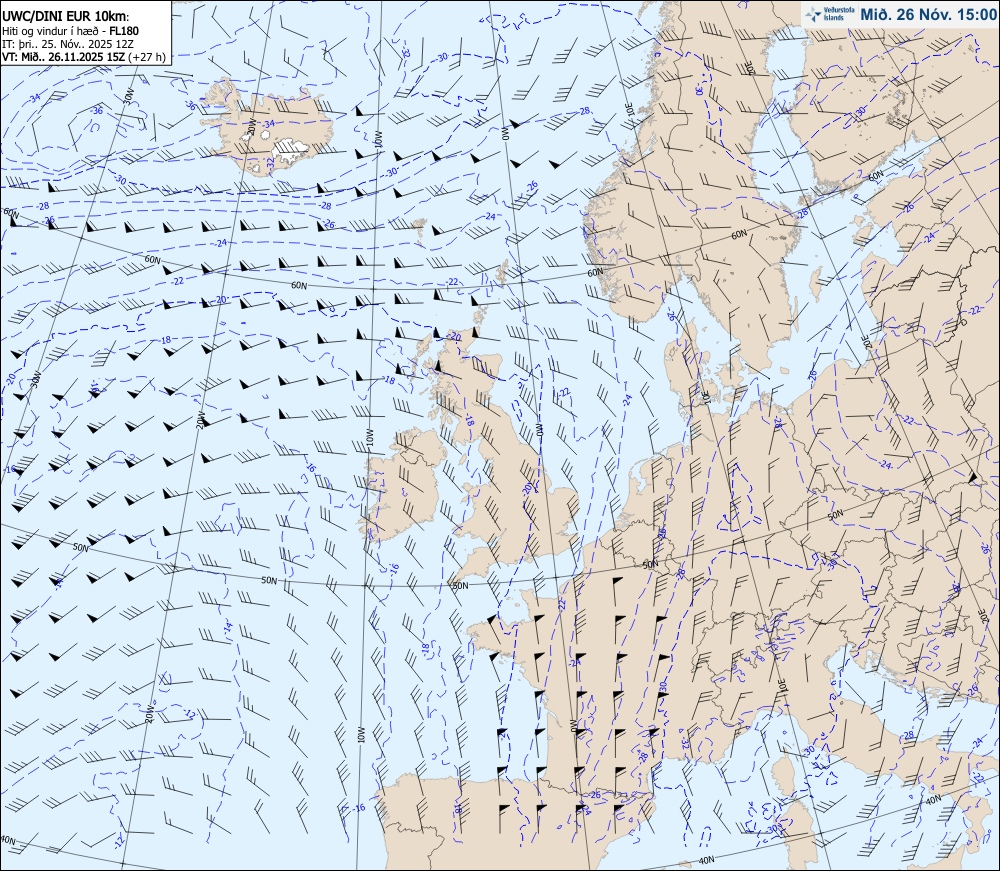Click the '40N' label at the bottom edge

pyautogui.click(x=705, y=860)
